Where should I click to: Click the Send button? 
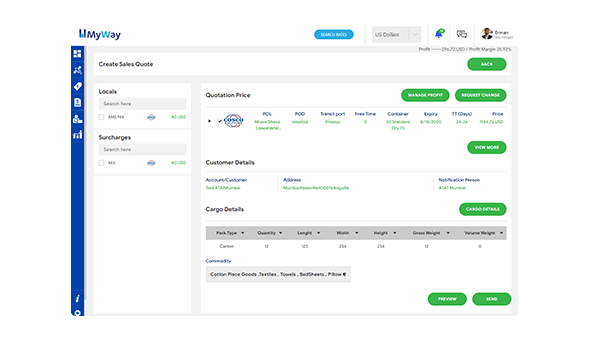491,299
